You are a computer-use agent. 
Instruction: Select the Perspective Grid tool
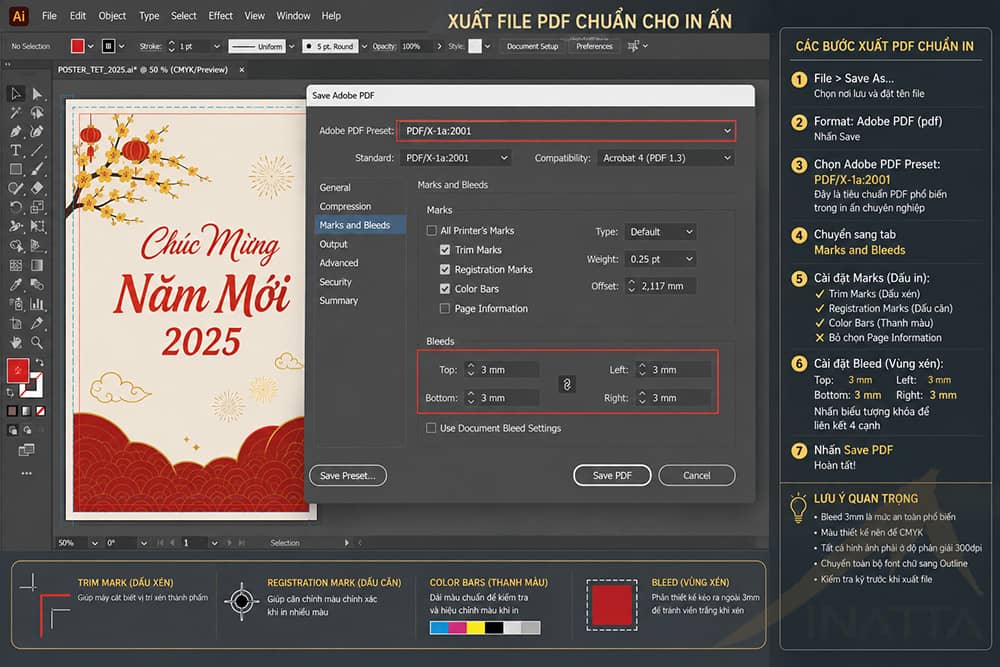click(37, 246)
